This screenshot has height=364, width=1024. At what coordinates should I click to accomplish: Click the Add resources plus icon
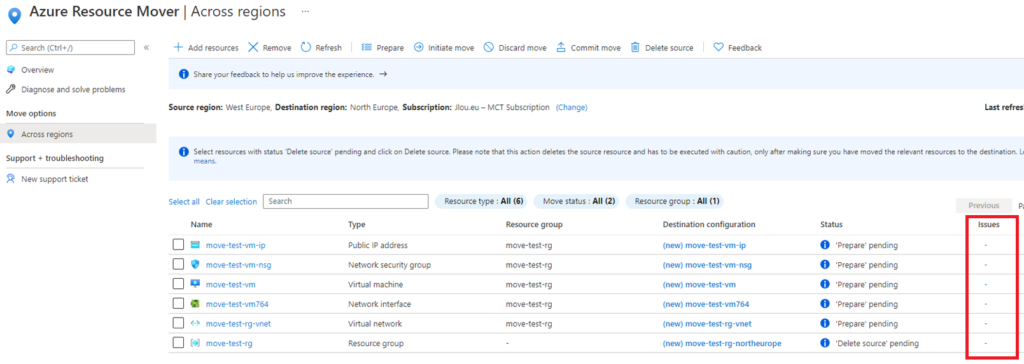coord(178,48)
